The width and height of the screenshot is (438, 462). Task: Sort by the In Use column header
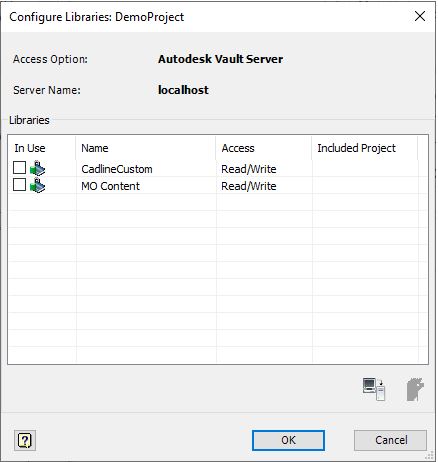click(42, 148)
